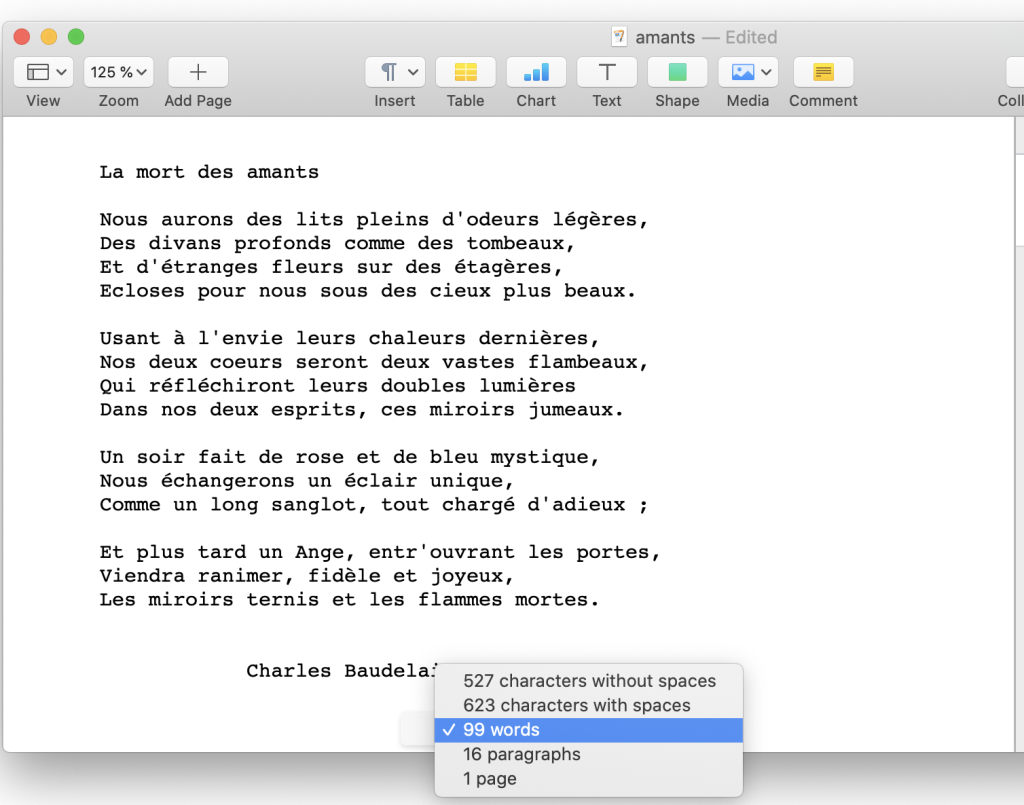Click the line starting 'Ecloses pour nous'
The width and height of the screenshot is (1024, 805).
(367, 291)
